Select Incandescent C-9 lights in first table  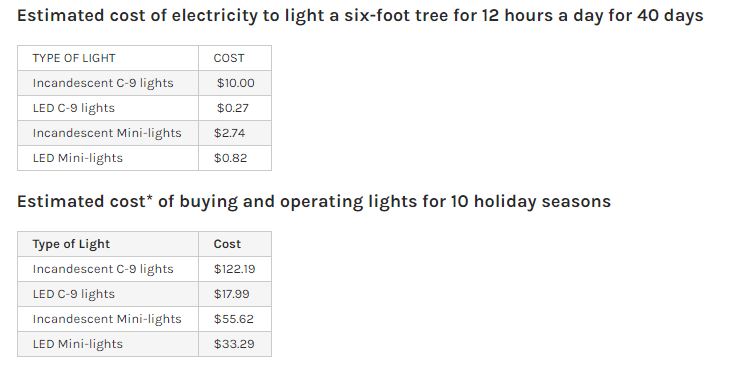[103, 83]
